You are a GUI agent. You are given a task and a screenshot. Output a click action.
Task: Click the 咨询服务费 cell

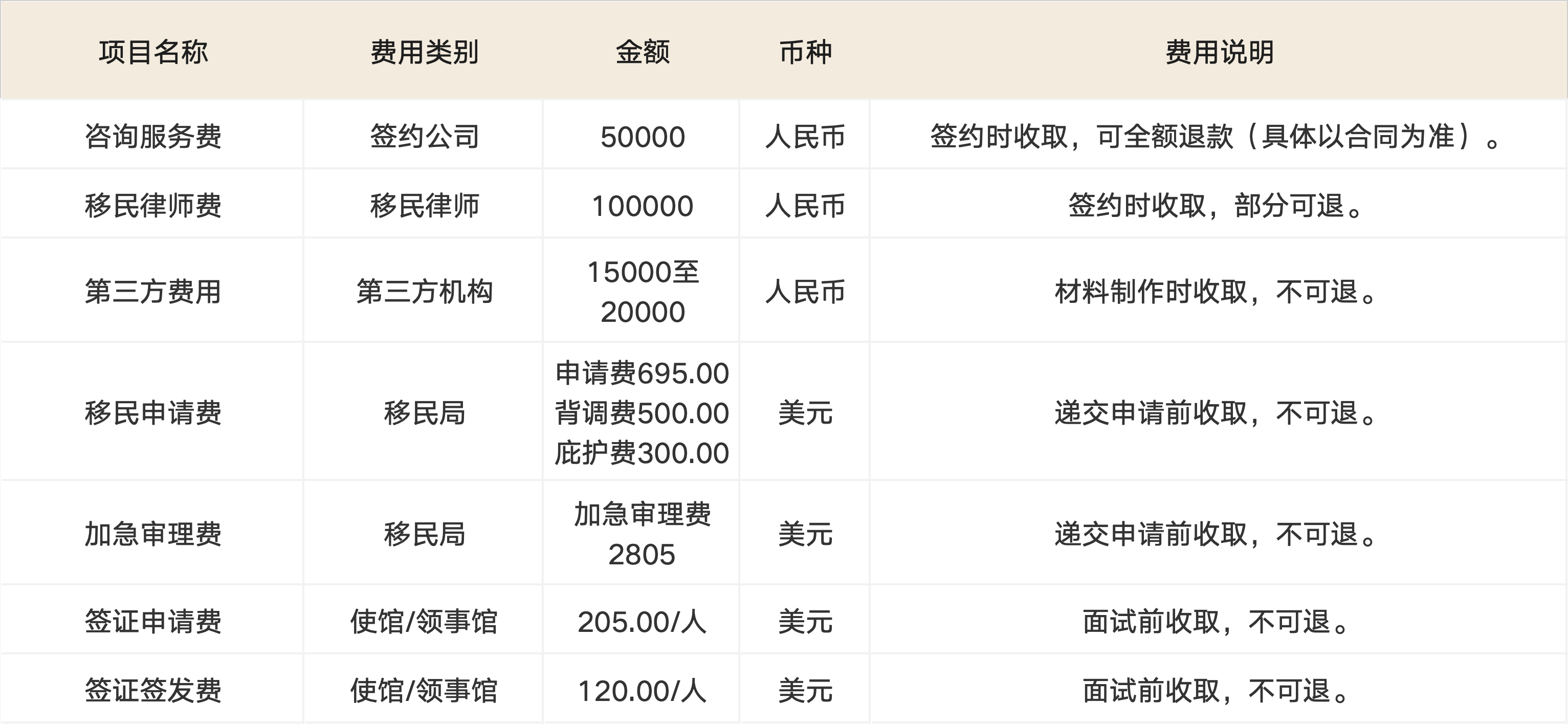153,137
